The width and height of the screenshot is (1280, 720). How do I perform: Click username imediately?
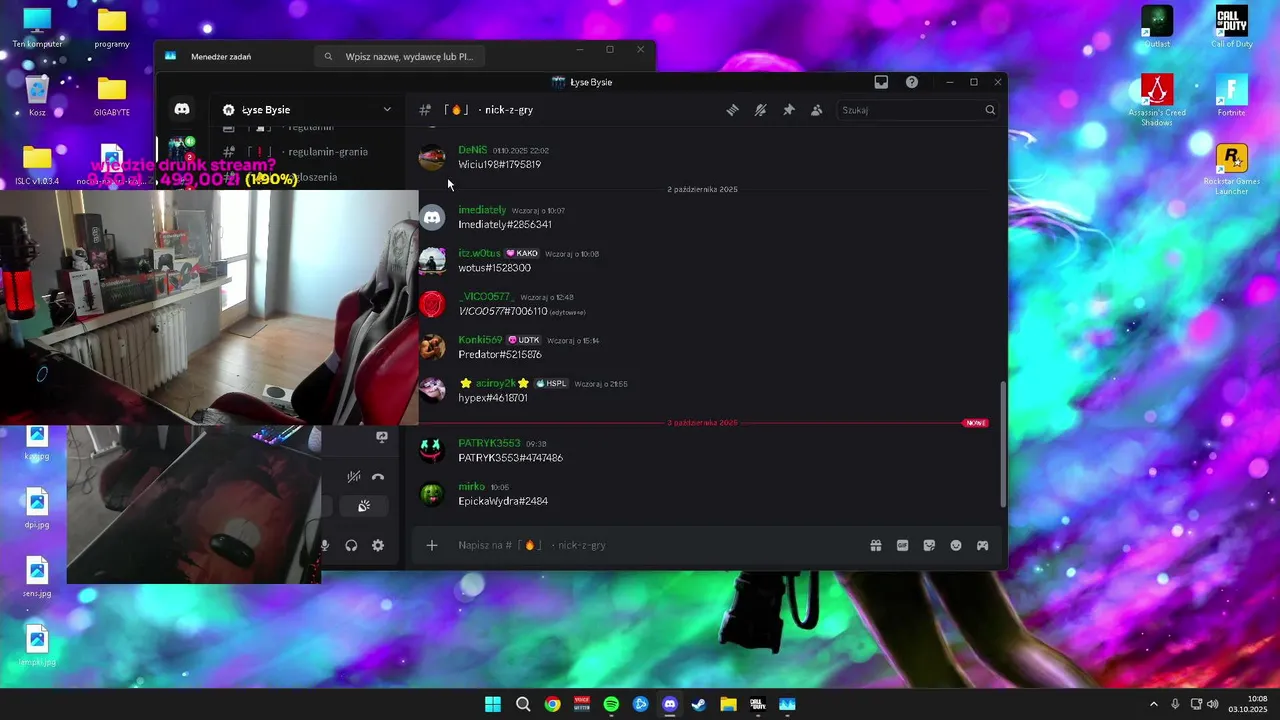[x=482, y=210]
